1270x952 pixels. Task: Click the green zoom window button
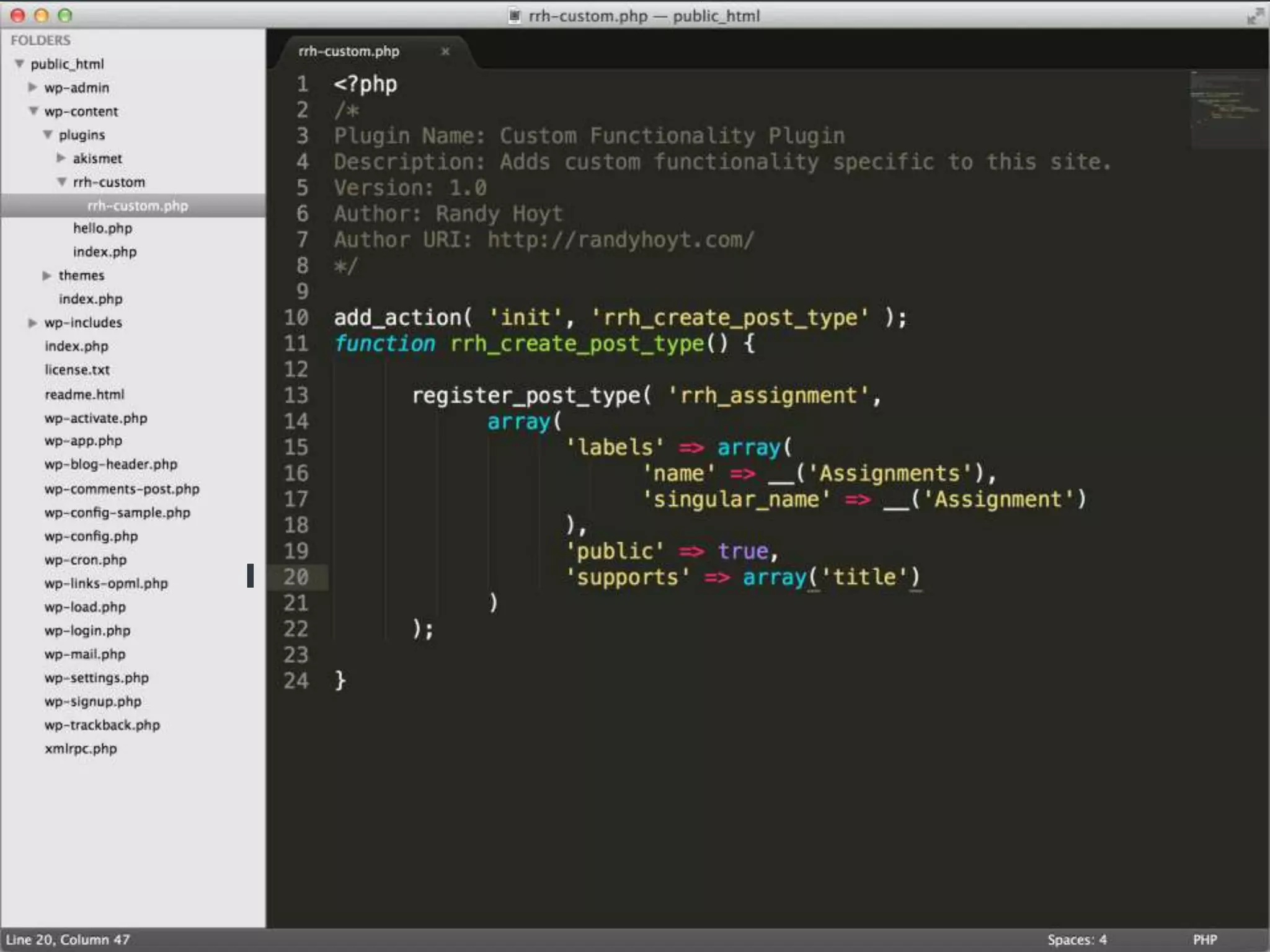pyautogui.click(x=64, y=15)
